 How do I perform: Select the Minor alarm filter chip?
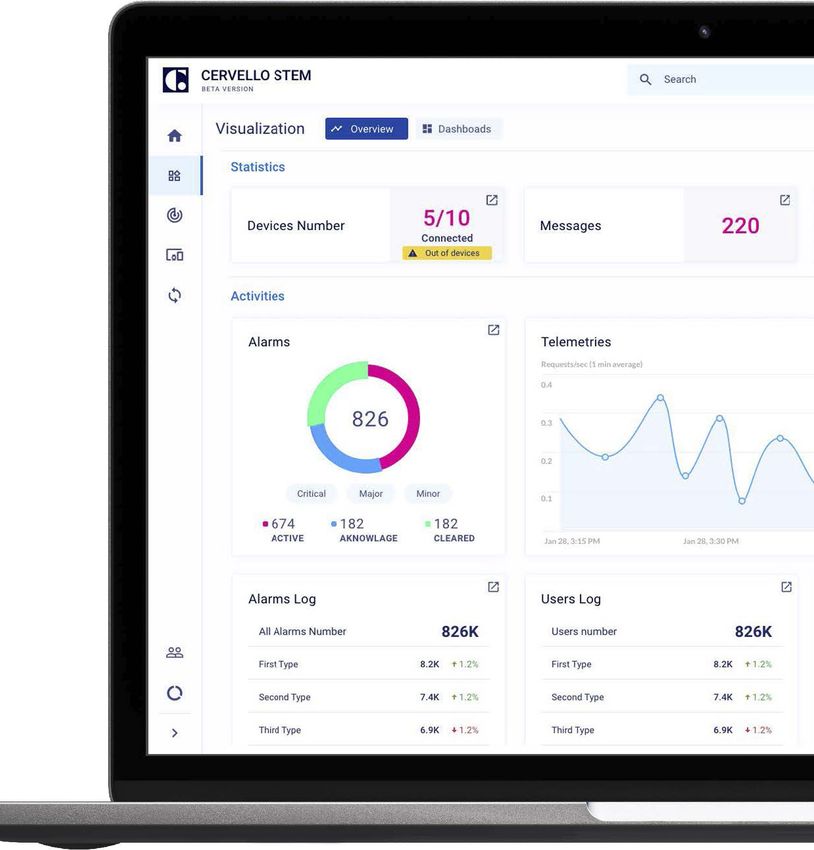(x=428, y=494)
